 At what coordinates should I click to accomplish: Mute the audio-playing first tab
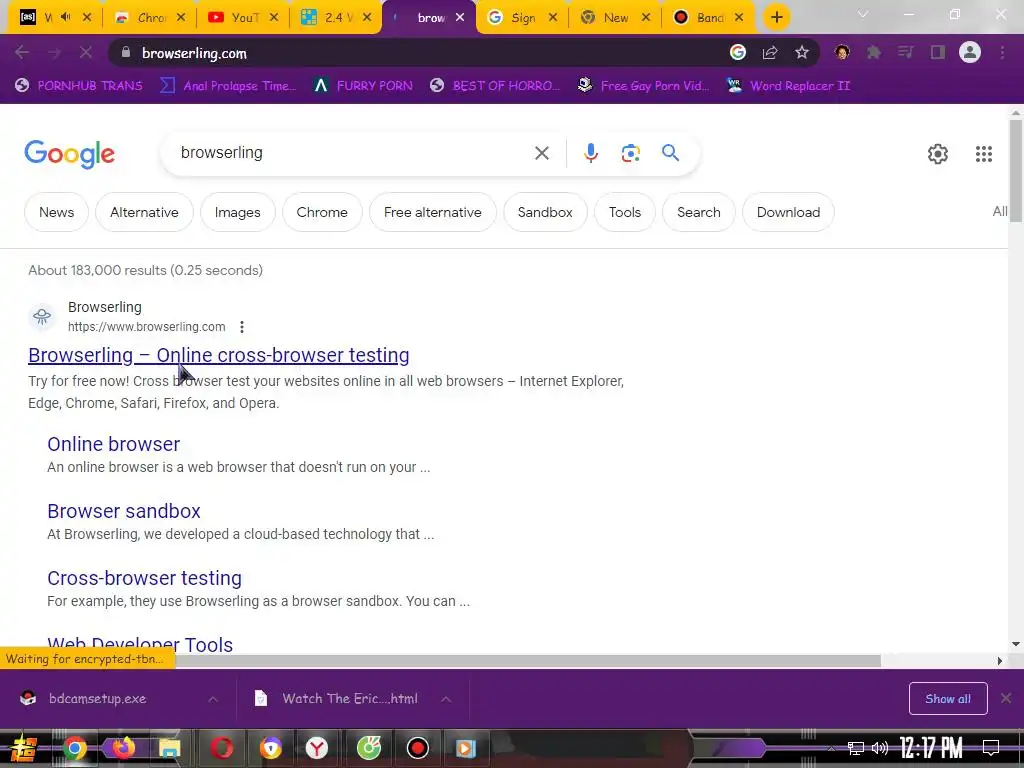click(x=65, y=17)
